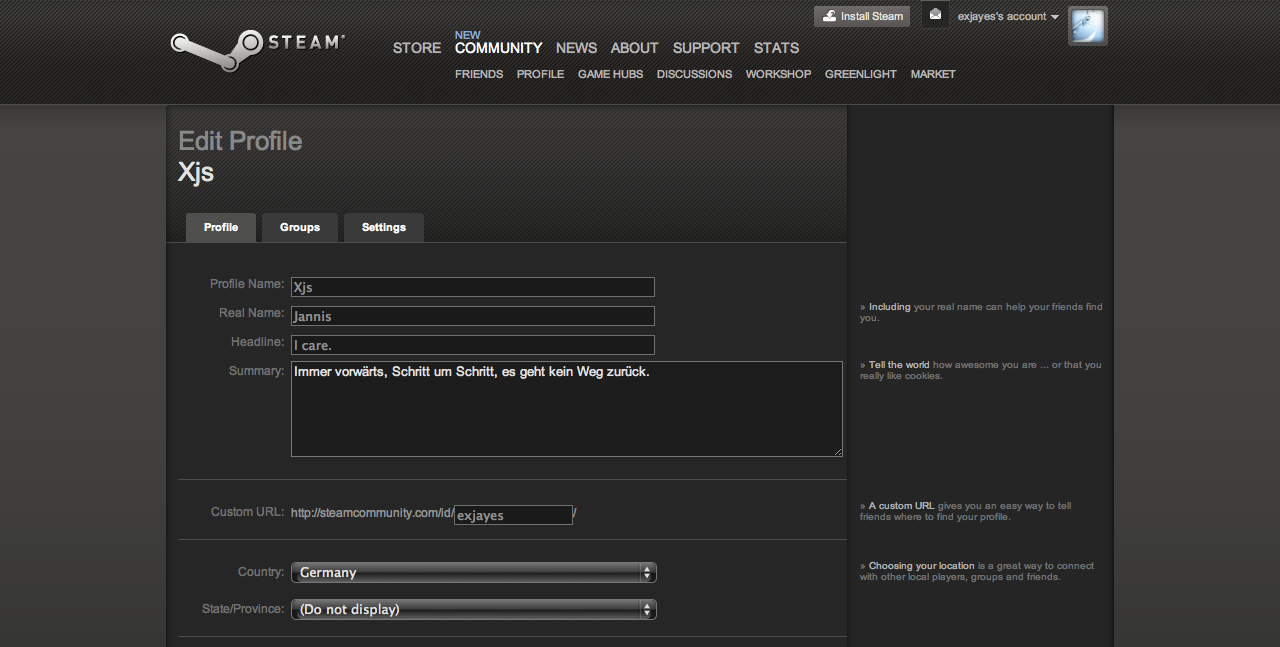The width and height of the screenshot is (1280, 647).
Task: Click the Summary textarea resize handle
Action: tap(837, 451)
